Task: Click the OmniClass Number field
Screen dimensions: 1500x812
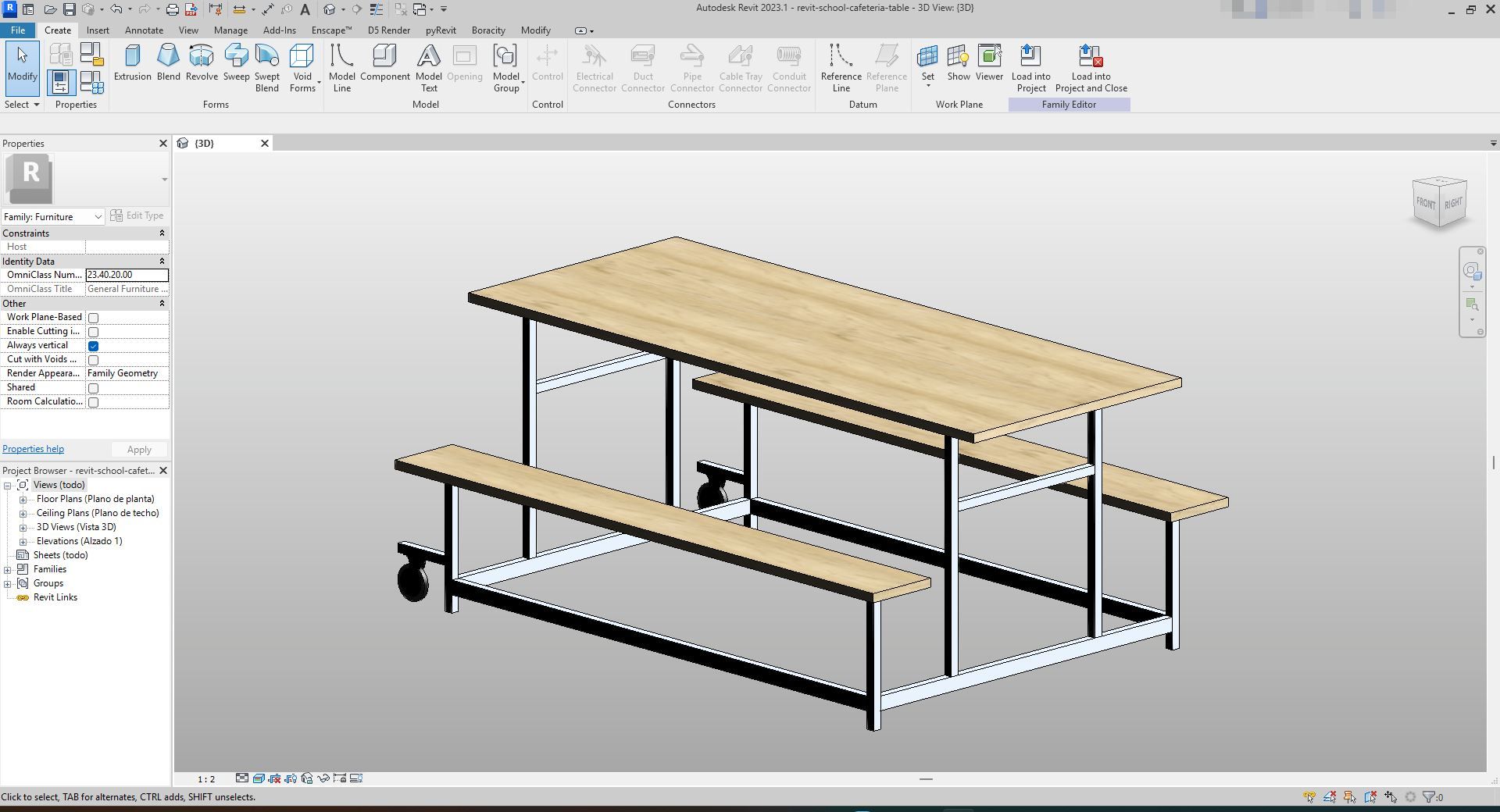Action: tap(127, 275)
